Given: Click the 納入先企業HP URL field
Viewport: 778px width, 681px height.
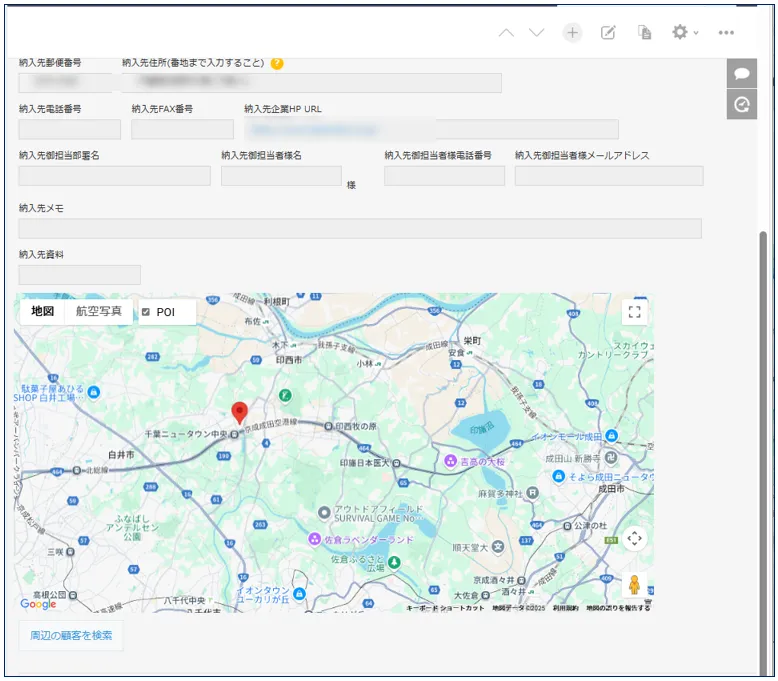Looking at the screenshot, I should [x=431, y=129].
